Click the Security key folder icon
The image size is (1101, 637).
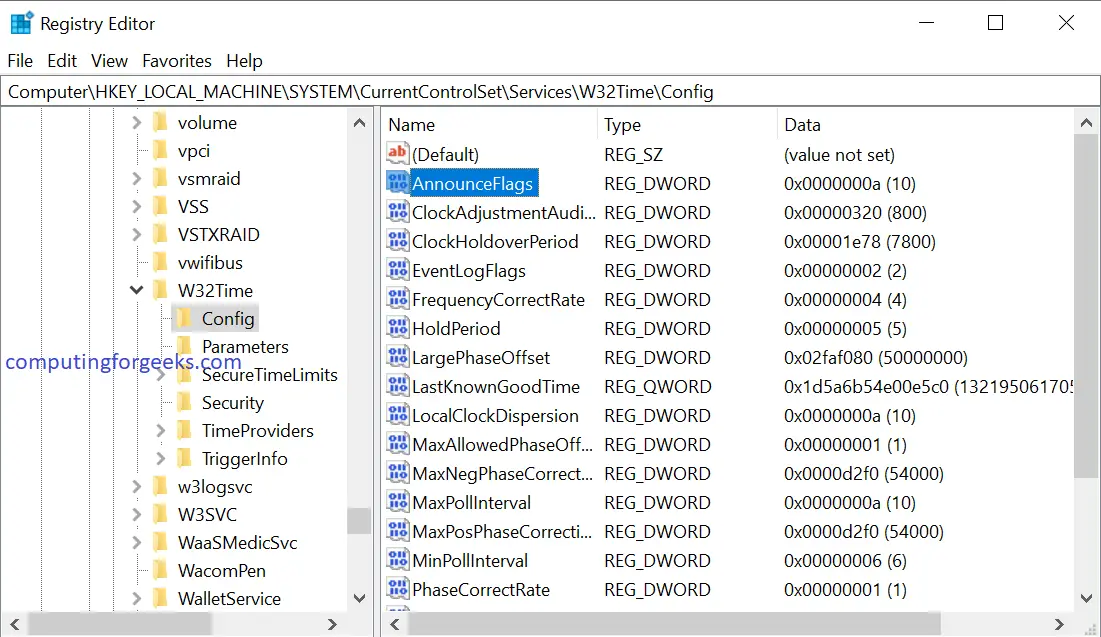coord(184,403)
